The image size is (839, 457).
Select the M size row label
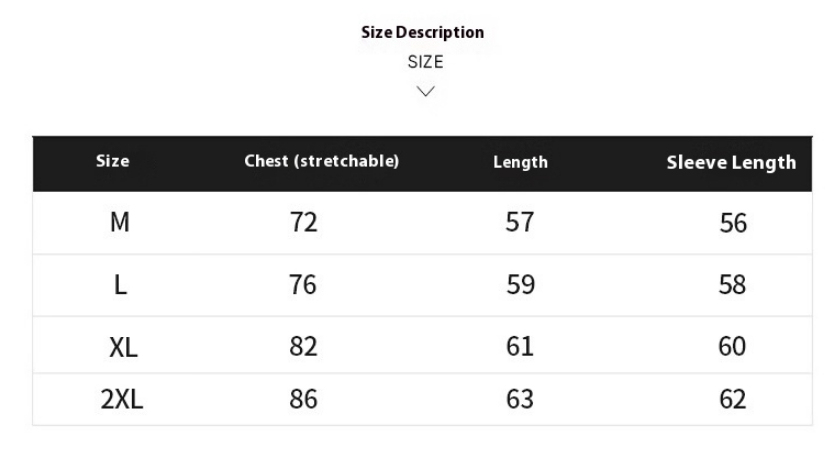pyautogui.click(x=120, y=222)
